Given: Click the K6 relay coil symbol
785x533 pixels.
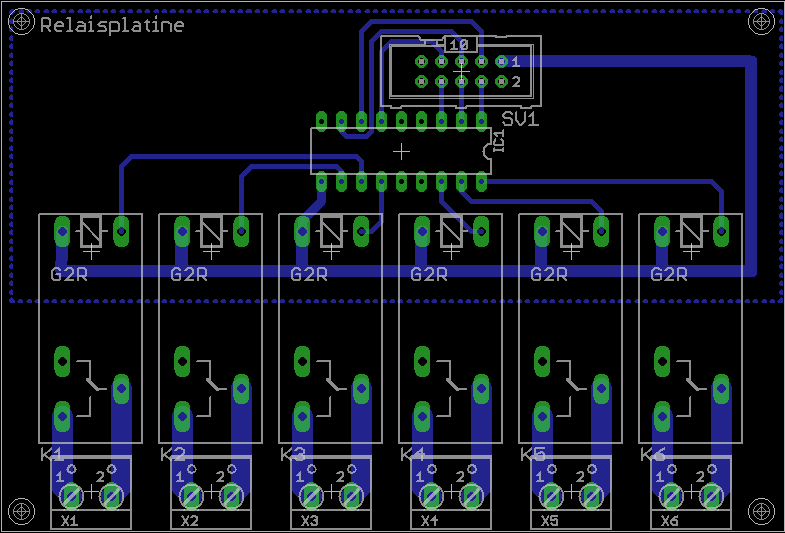Looking at the screenshot, I should [691, 232].
